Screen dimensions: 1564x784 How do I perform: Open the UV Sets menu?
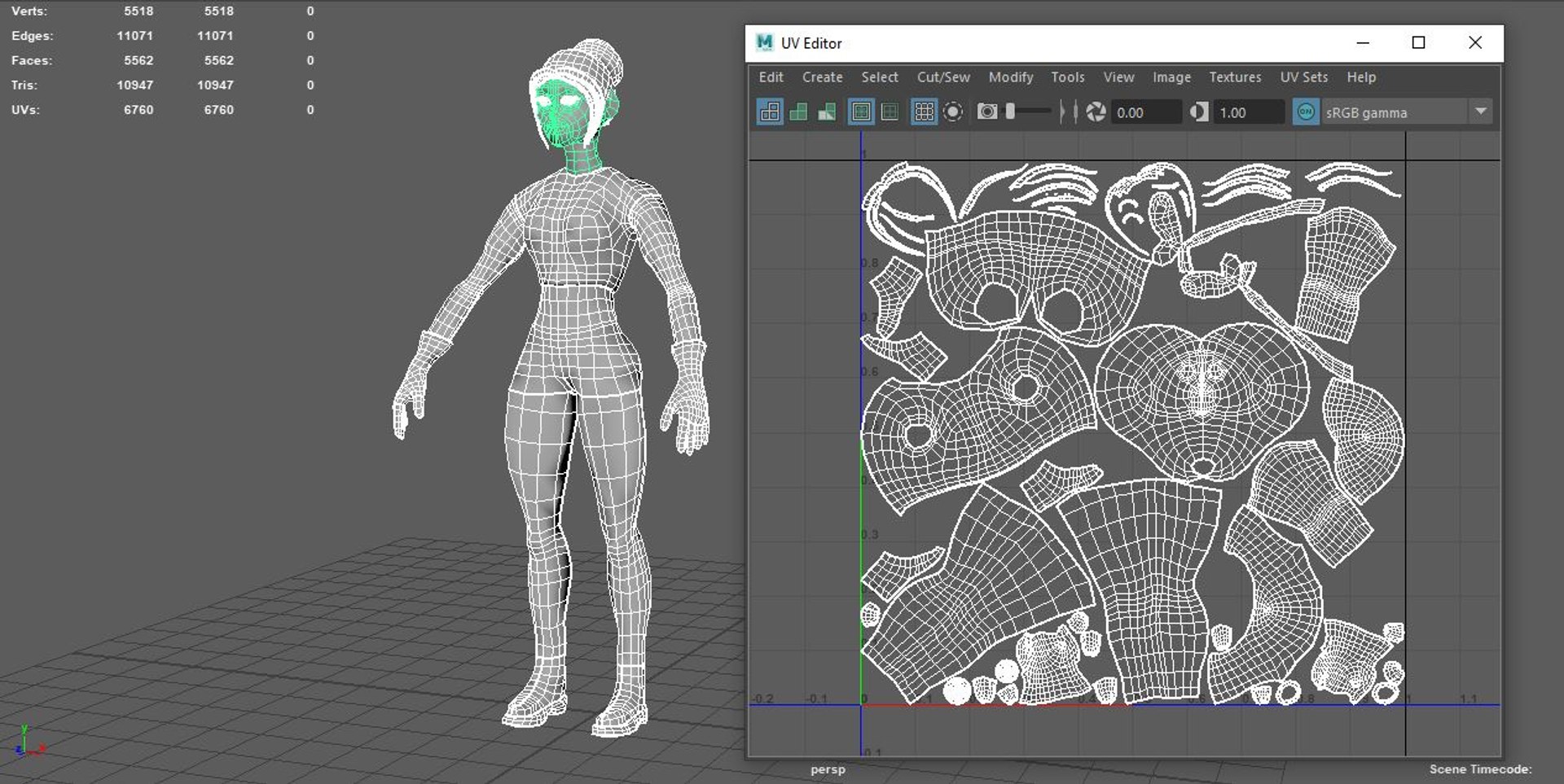click(1303, 77)
